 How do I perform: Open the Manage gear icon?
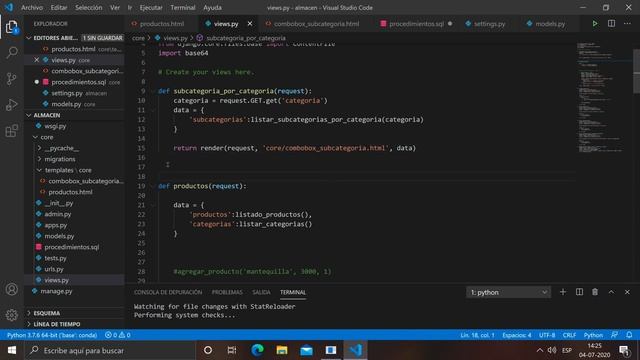tap(12, 314)
